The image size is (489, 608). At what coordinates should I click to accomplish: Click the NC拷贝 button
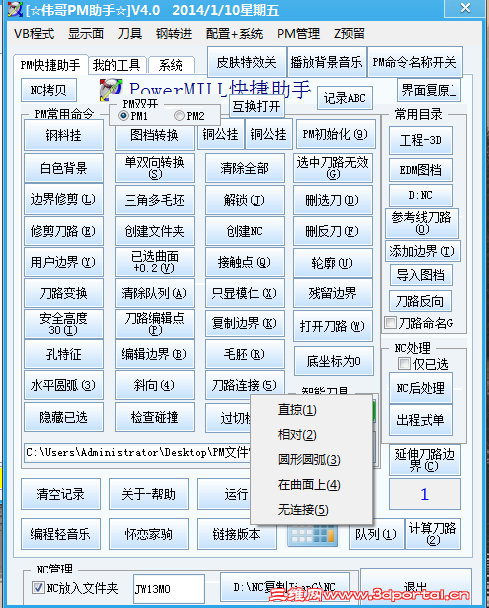point(49,90)
